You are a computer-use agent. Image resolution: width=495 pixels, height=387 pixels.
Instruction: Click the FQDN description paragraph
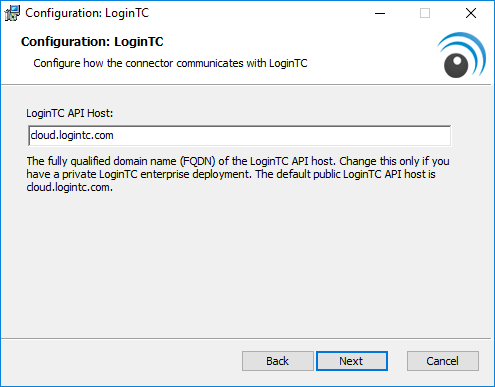[x=238, y=174]
